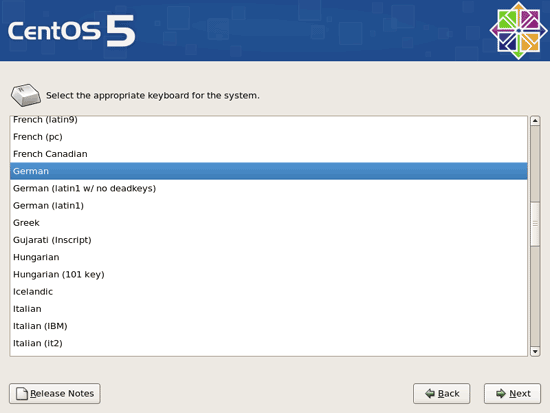
Task: Click the green left arrow icon on Back
Action: tap(430, 393)
